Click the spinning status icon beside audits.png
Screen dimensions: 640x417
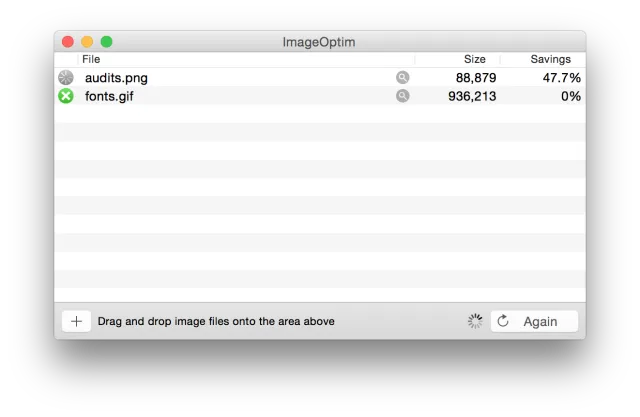coord(66,77)
